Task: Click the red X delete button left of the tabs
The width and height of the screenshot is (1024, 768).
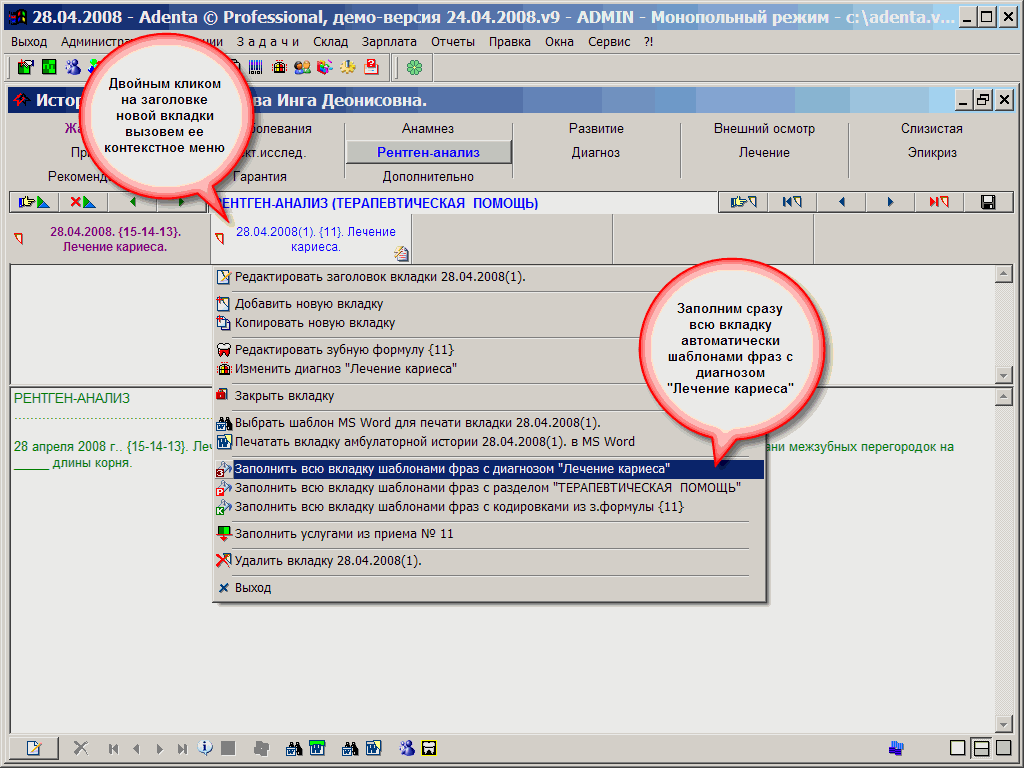Action: 82,202
